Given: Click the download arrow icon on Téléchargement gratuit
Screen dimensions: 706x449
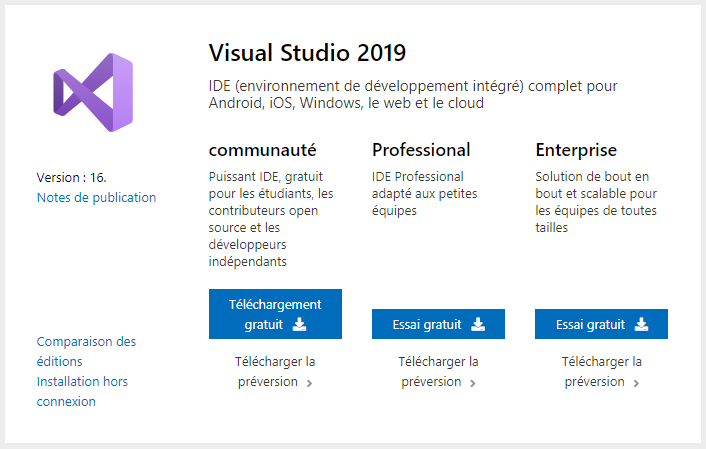Looking at the screenshot, I should 300,325.
